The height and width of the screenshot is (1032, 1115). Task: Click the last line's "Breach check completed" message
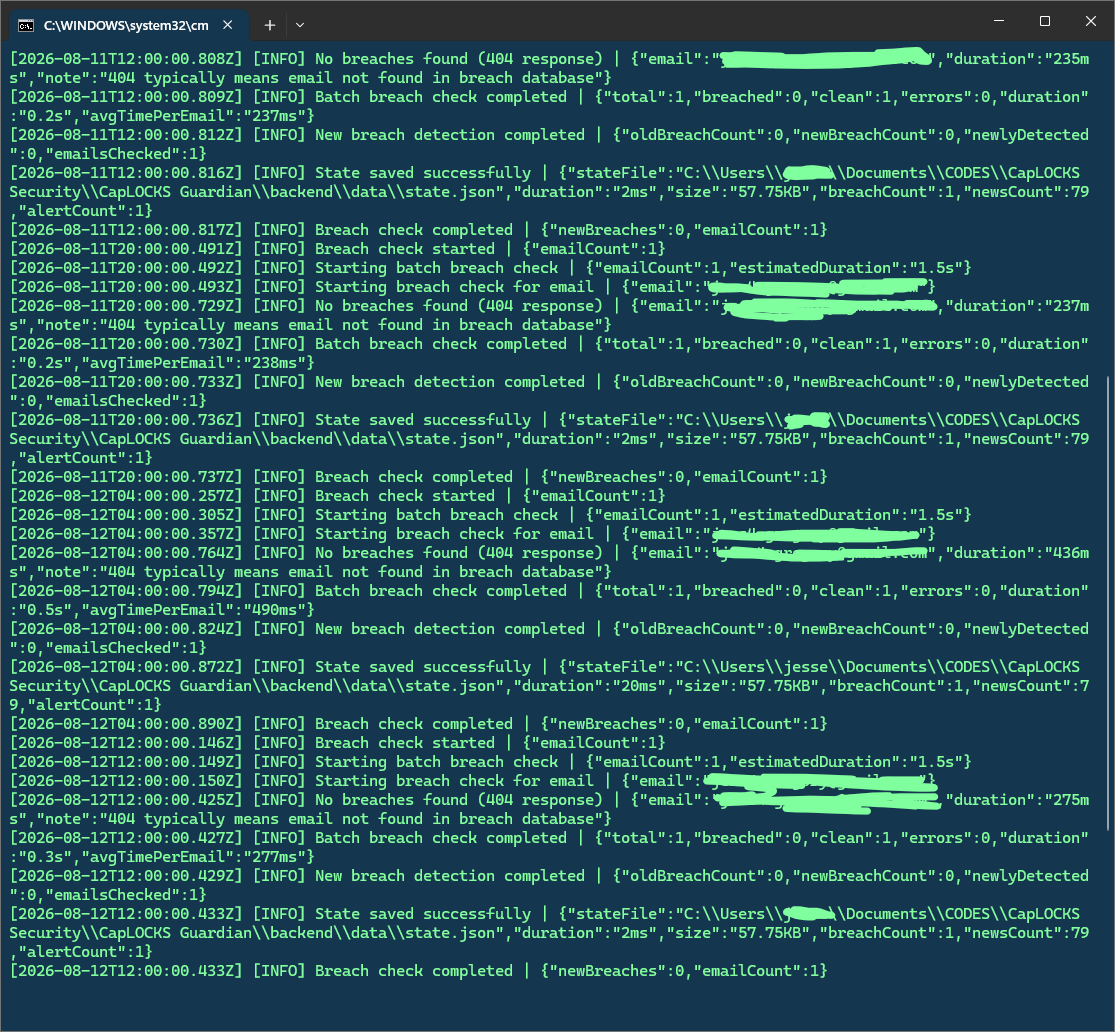pos(414,971)
